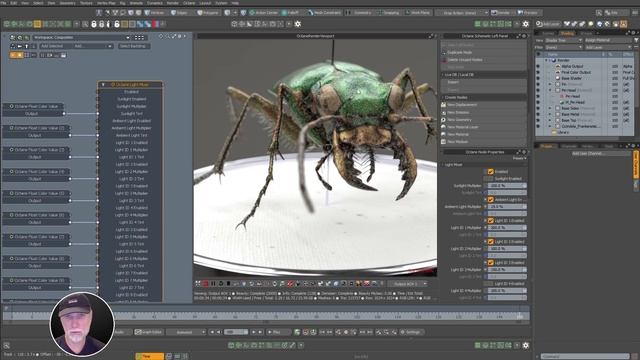Open Octane Schematic Left Panel gear options

[524, 36]
